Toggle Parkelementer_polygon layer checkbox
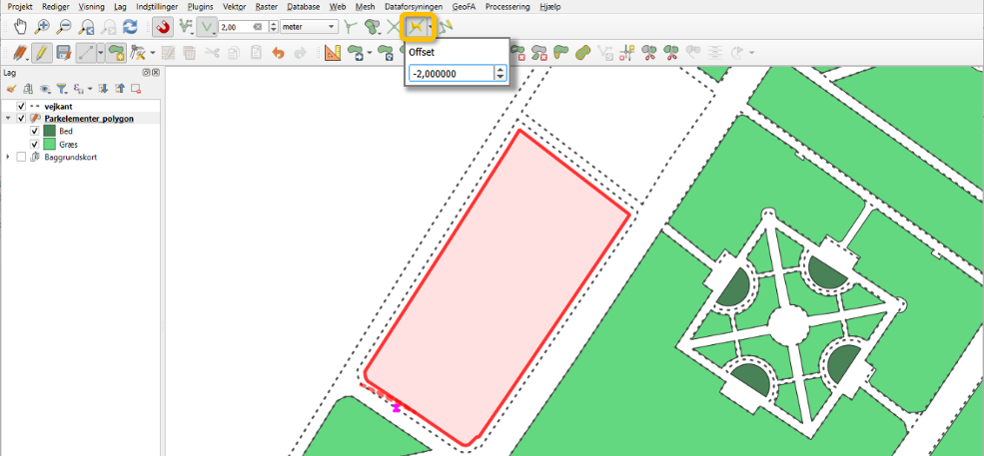The image size is (984, 456). click(21, 119)
